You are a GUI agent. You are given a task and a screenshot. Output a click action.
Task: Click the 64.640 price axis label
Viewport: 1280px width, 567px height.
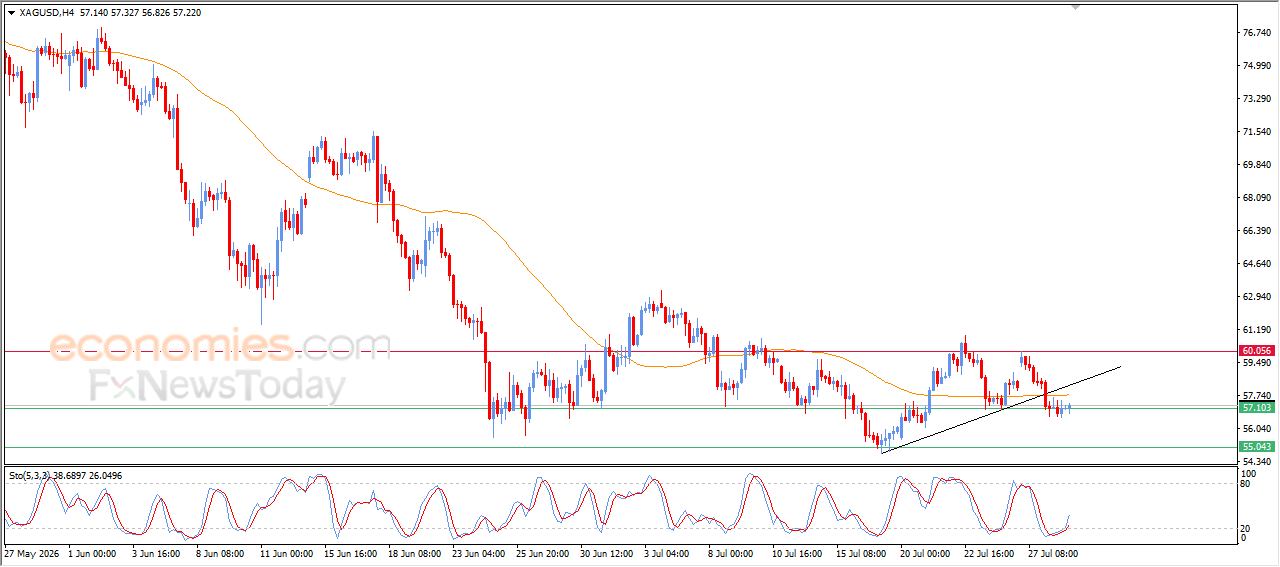click(x=1256, y=264)
